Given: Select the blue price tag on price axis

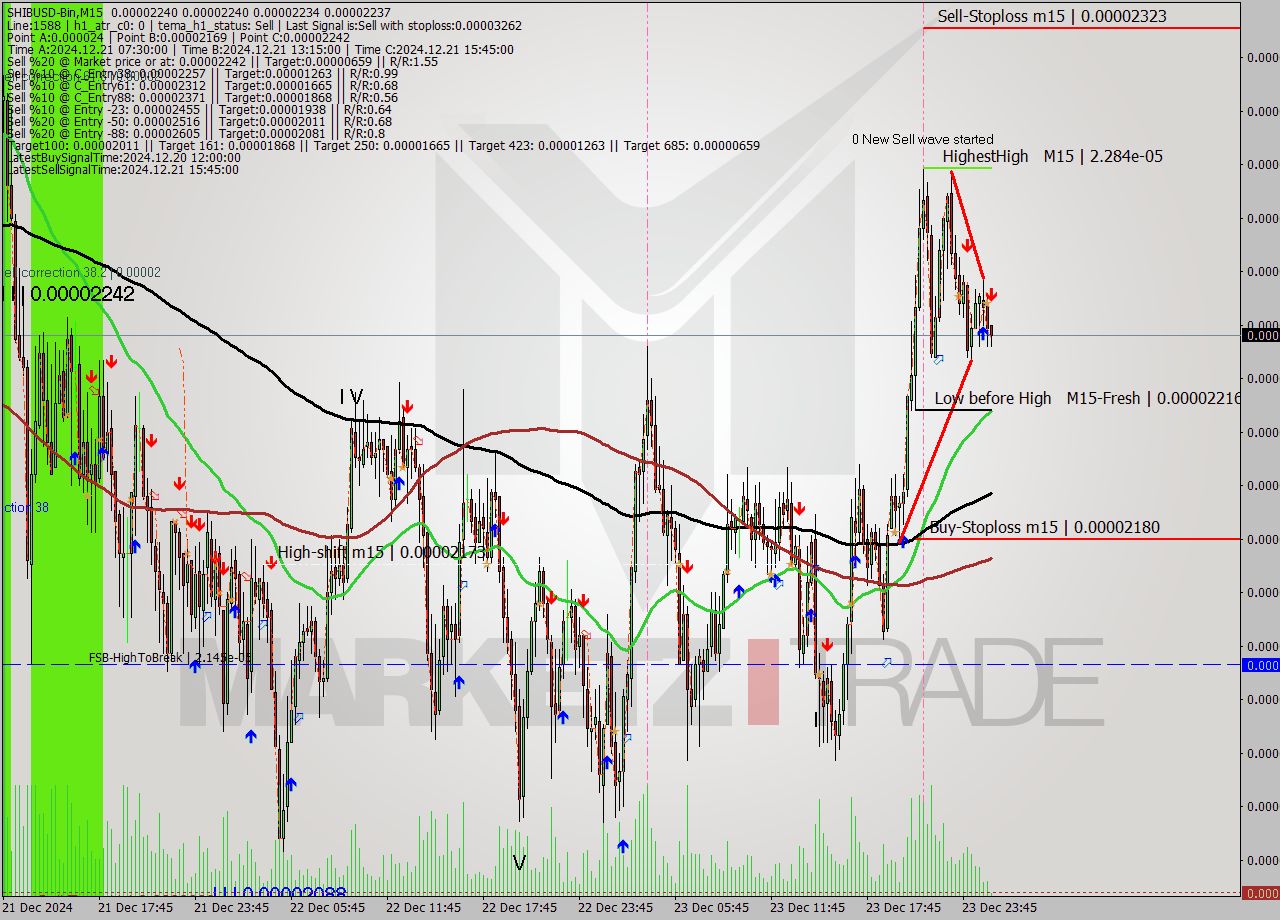Looking at the screenshot, I should click(1260, 665).
